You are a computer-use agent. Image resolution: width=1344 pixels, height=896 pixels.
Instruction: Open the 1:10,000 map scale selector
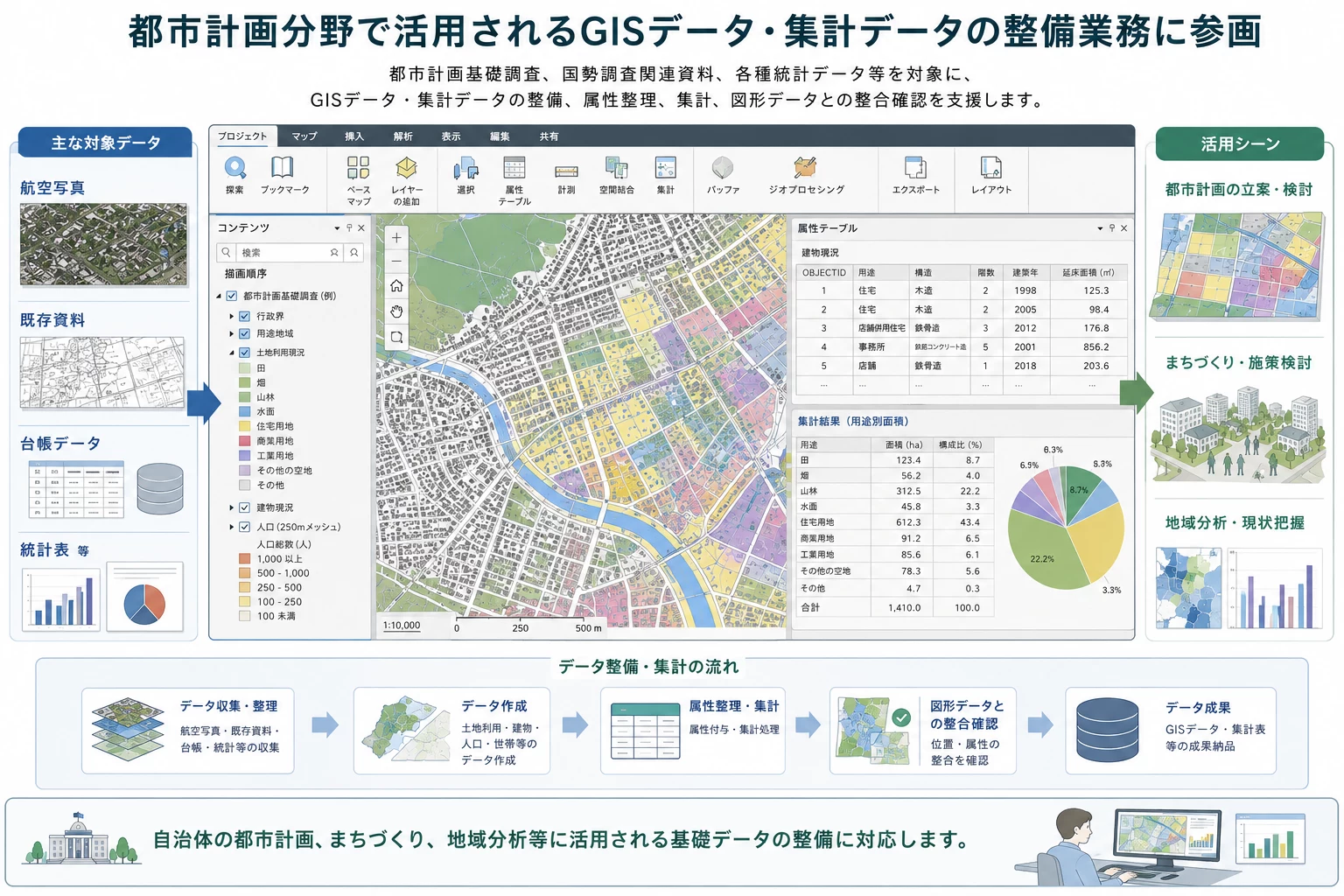[x=402, y=625]
